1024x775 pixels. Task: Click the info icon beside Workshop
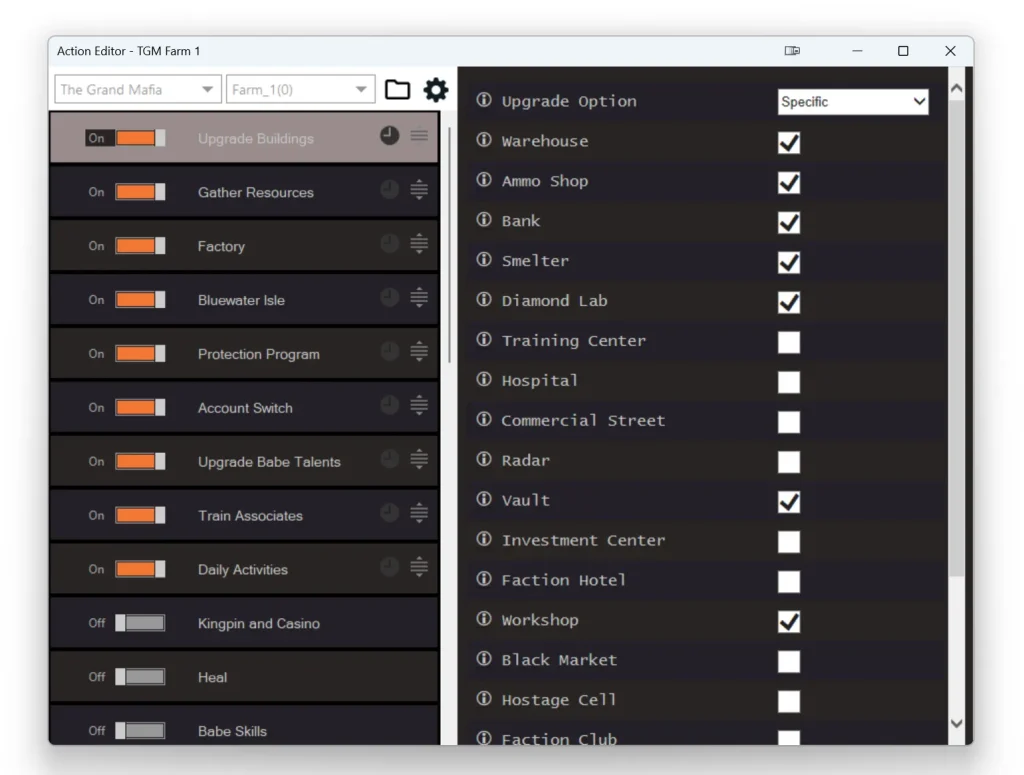[484, 618]
